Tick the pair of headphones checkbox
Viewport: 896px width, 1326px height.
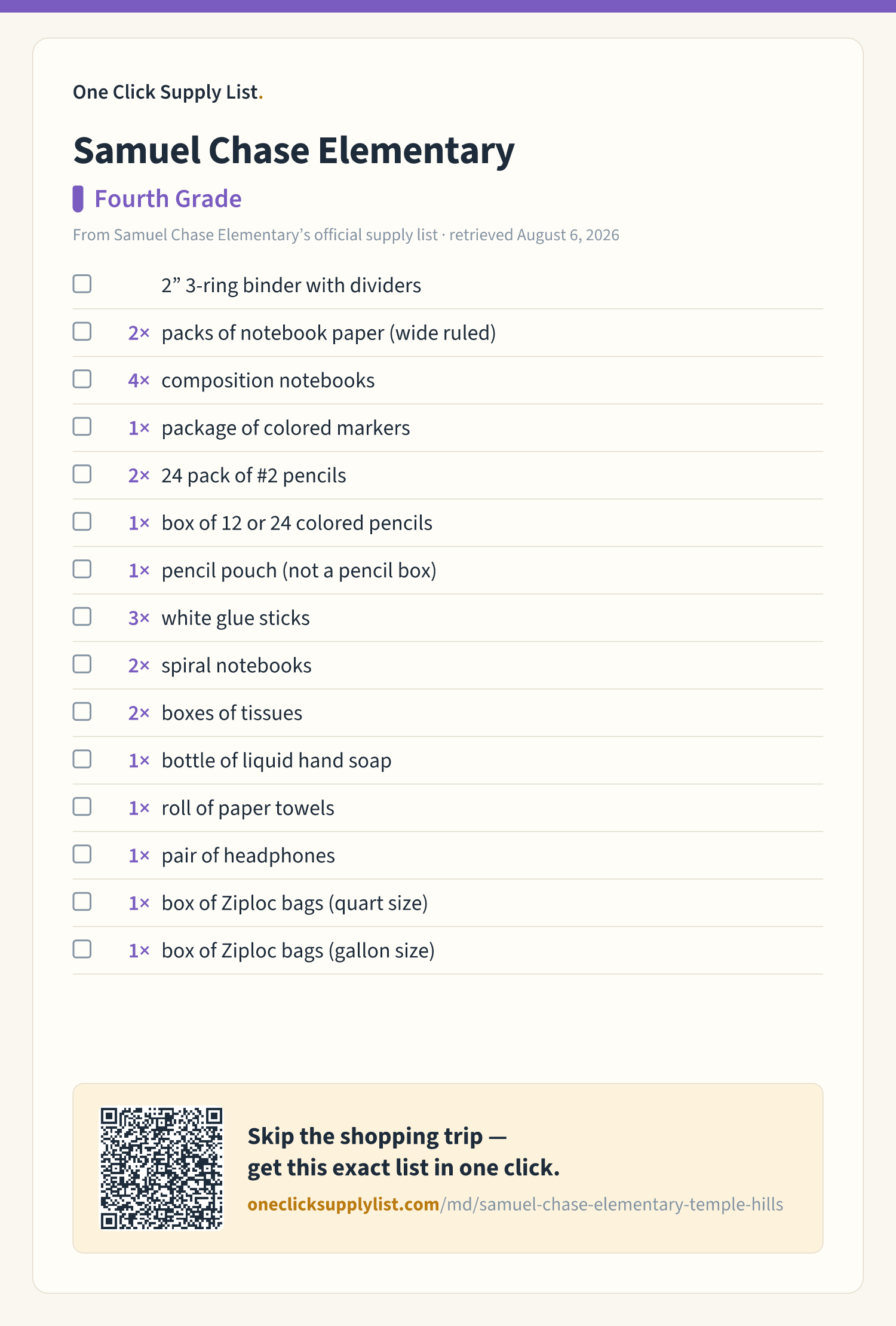pyautogui.click(x=82, y=854)
